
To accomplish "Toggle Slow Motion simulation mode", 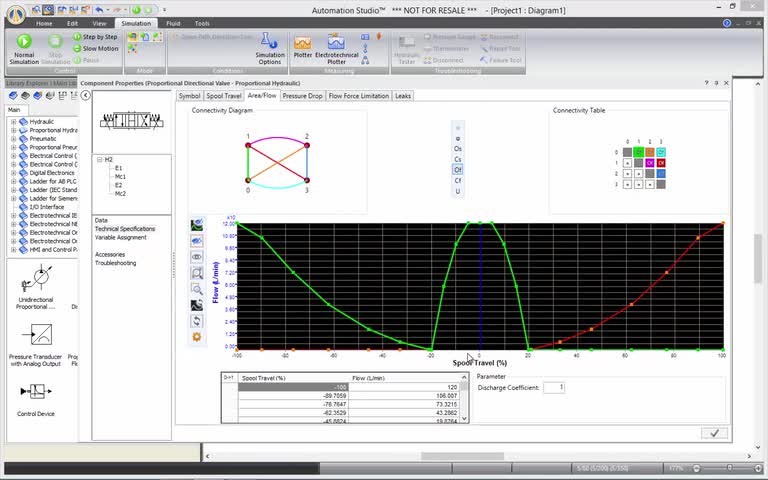I will (x=93, y=48).
